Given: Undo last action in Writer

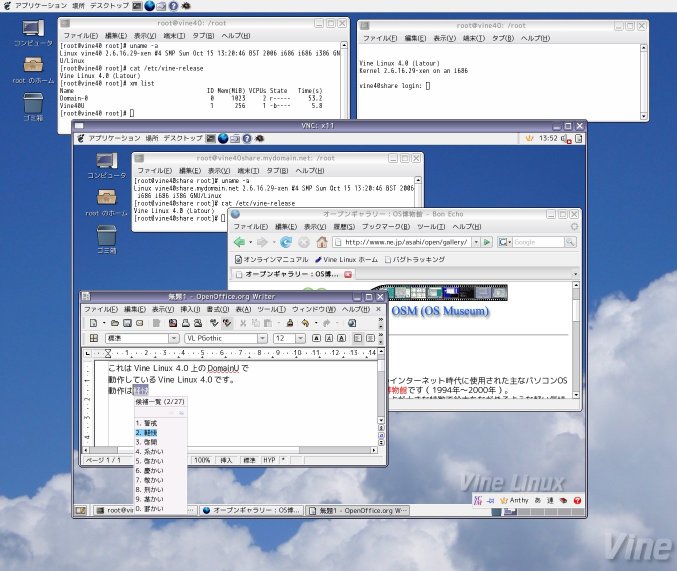Looking at the screenshot, I should (305, 323).
